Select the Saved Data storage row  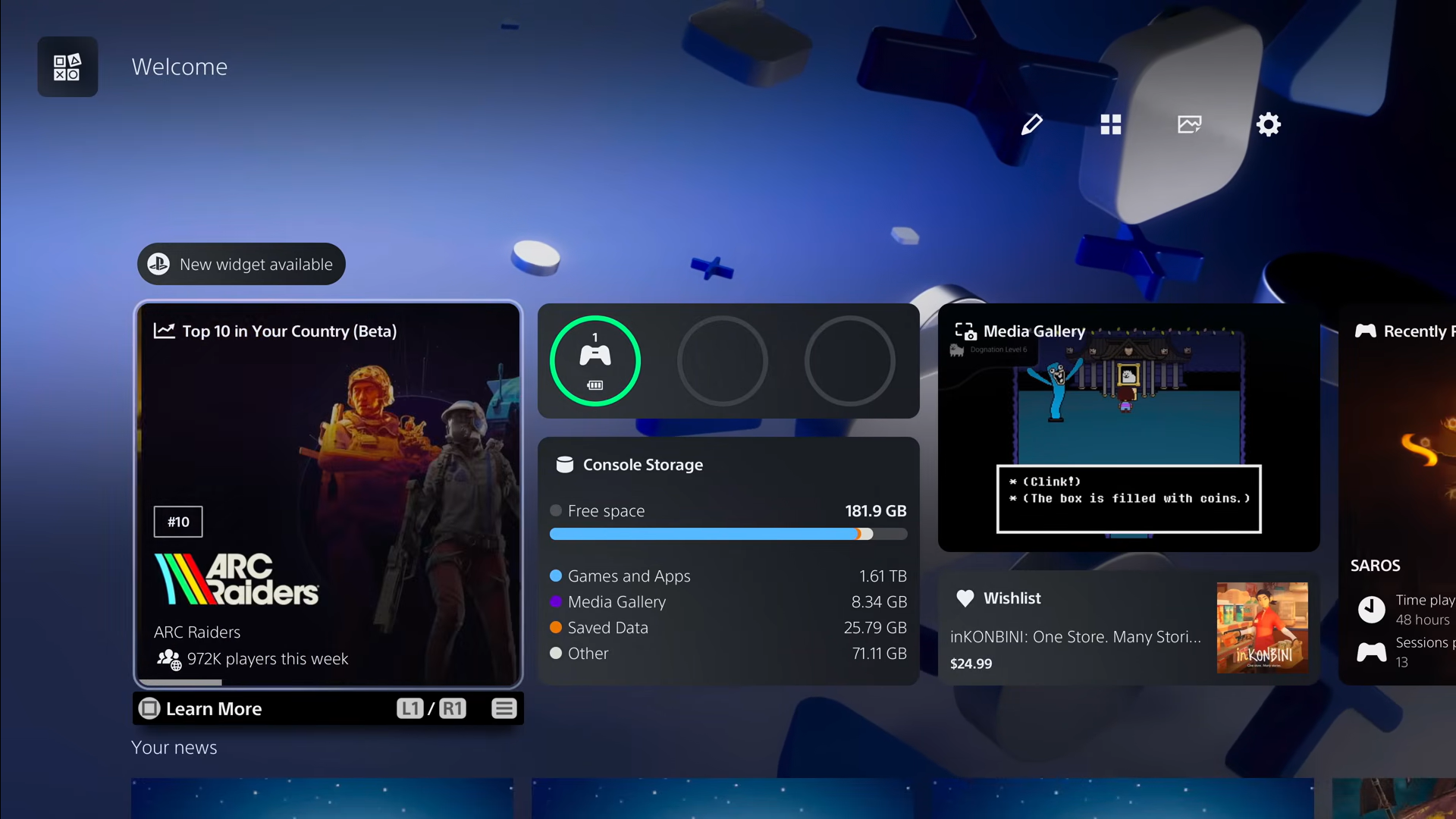728,628
